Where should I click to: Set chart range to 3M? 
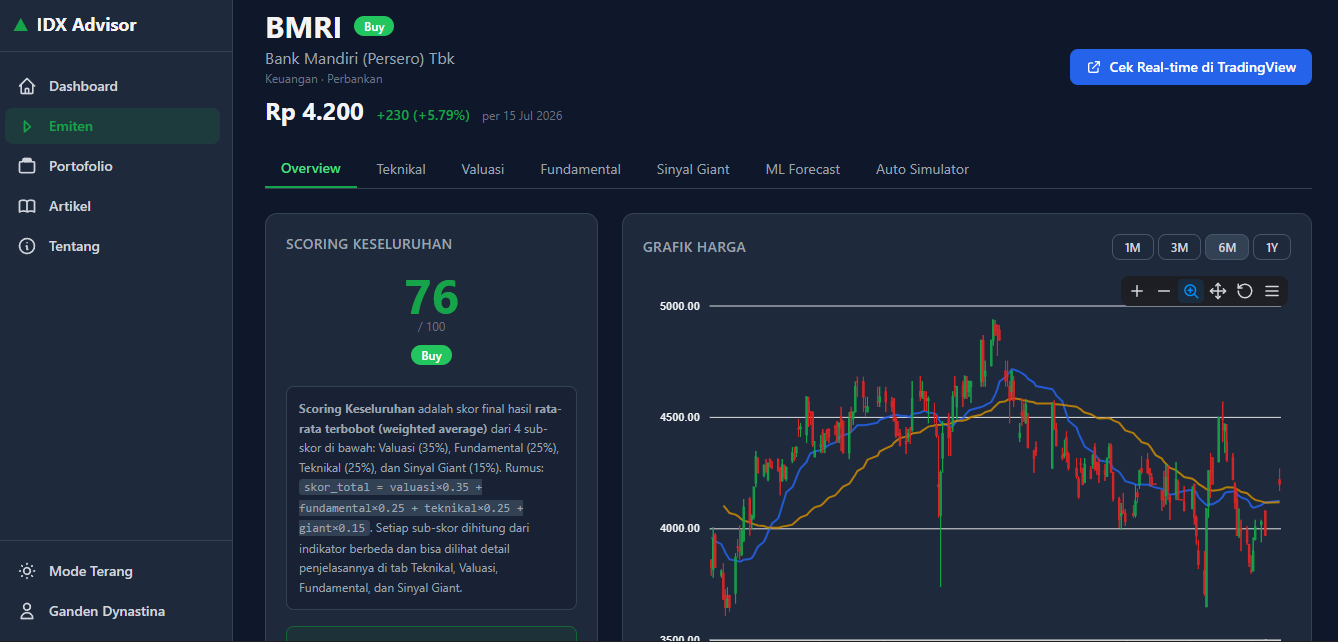click(1179, 247)
